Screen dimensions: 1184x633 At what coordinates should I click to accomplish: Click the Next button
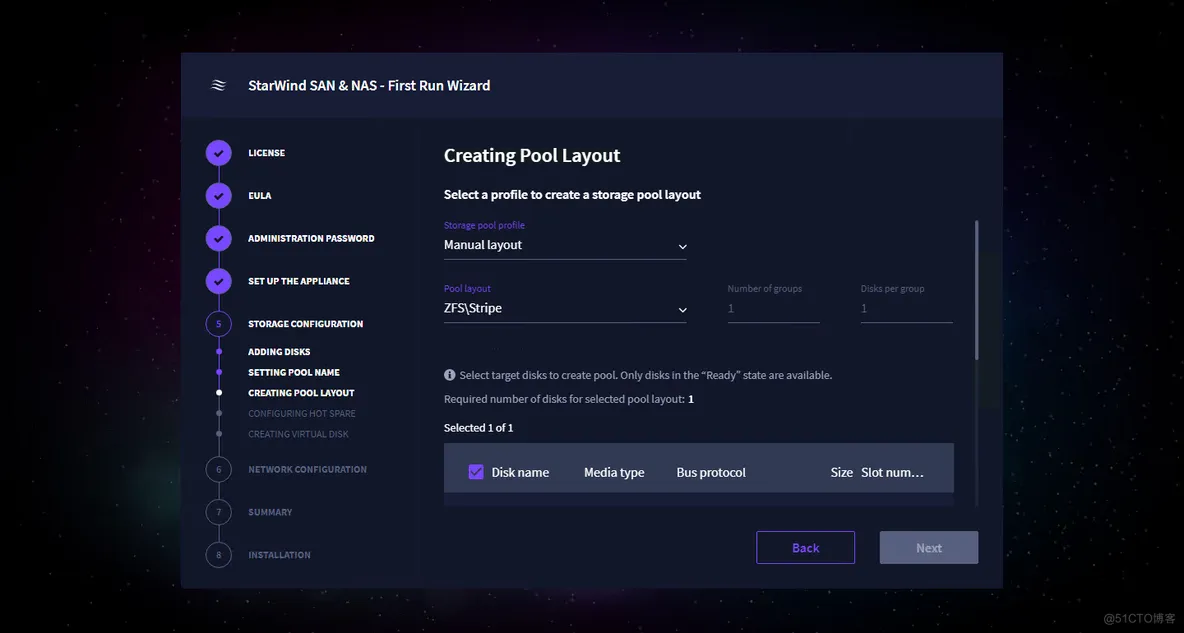point(929,548)
